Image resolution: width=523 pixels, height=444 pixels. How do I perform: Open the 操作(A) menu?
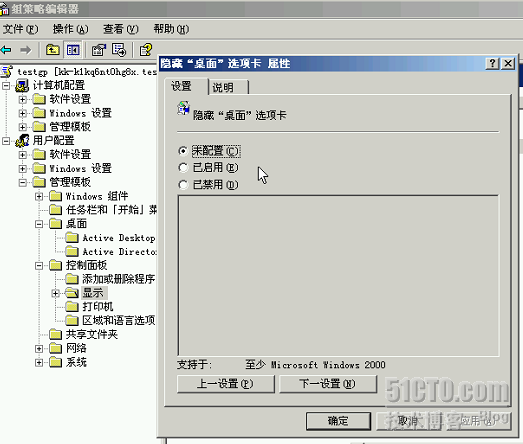pos(70,29)
